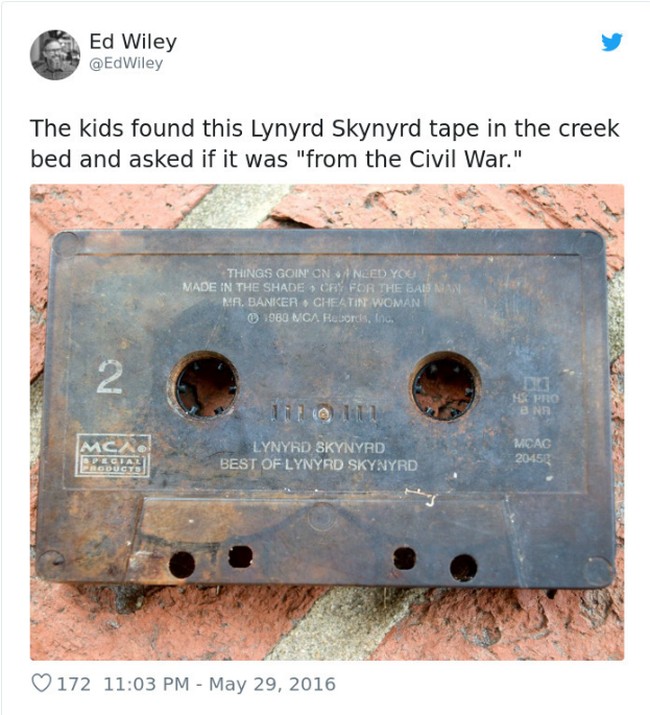The height and width of the screenshot is (715, 650).
Task: Click the 172 likes count
Action: tap(73, 684)
